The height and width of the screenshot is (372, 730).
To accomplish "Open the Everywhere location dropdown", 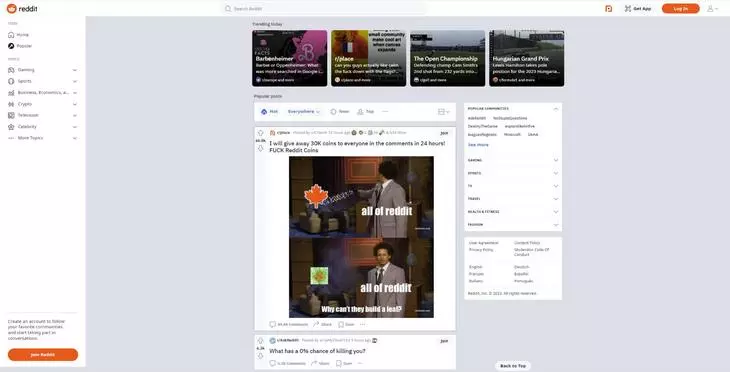I will click(304, 112).
